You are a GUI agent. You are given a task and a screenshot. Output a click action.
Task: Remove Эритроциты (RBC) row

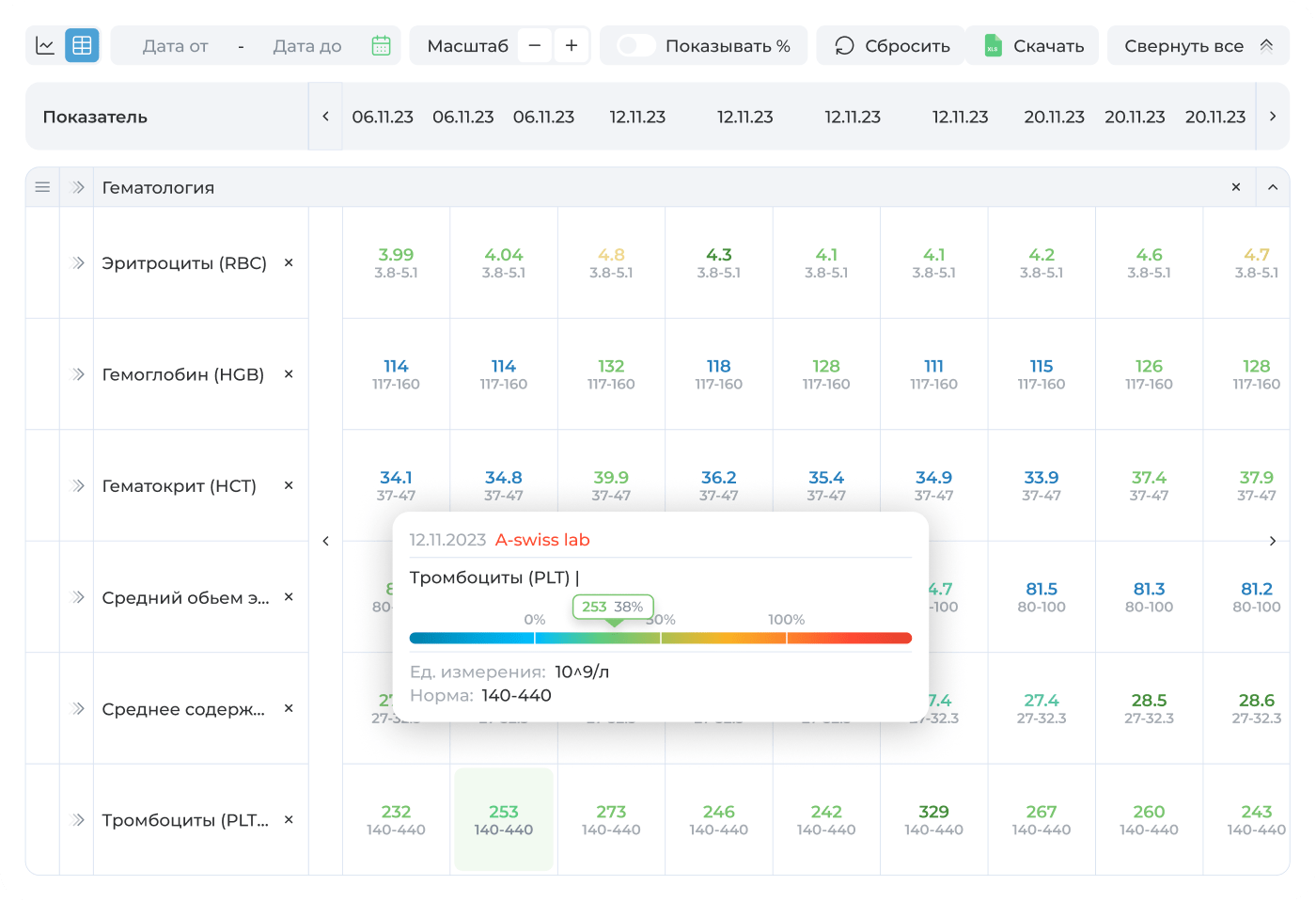pos(289,262)
